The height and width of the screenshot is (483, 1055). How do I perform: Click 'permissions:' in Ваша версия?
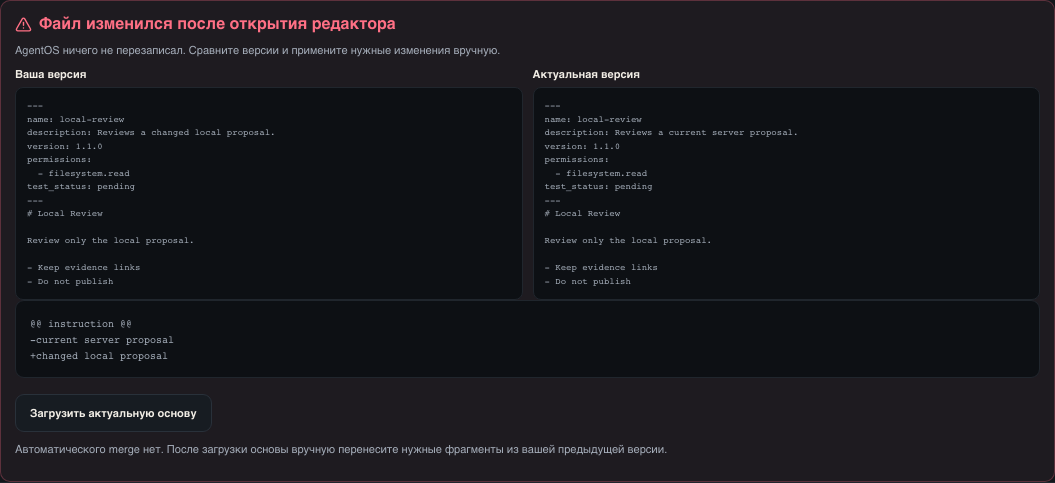(x=59, y=159)
